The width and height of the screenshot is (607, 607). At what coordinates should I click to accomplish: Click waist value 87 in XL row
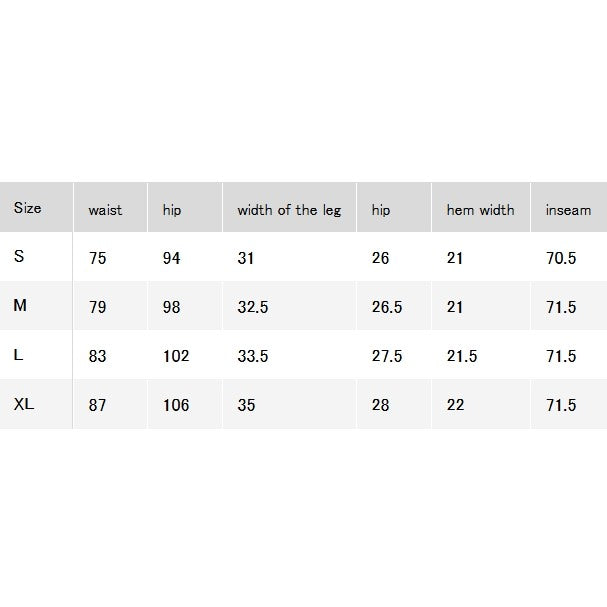(x=98, y=405)
